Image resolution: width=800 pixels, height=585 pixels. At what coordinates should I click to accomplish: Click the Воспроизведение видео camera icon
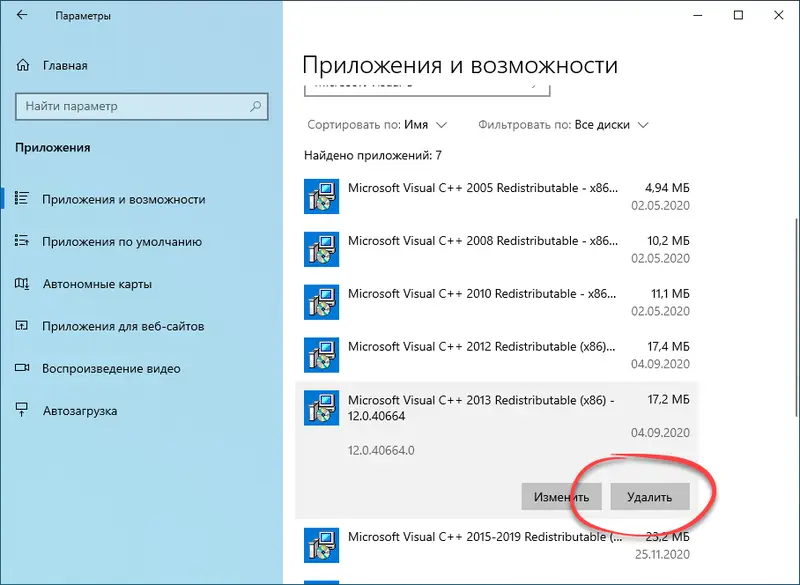(21, 368)
